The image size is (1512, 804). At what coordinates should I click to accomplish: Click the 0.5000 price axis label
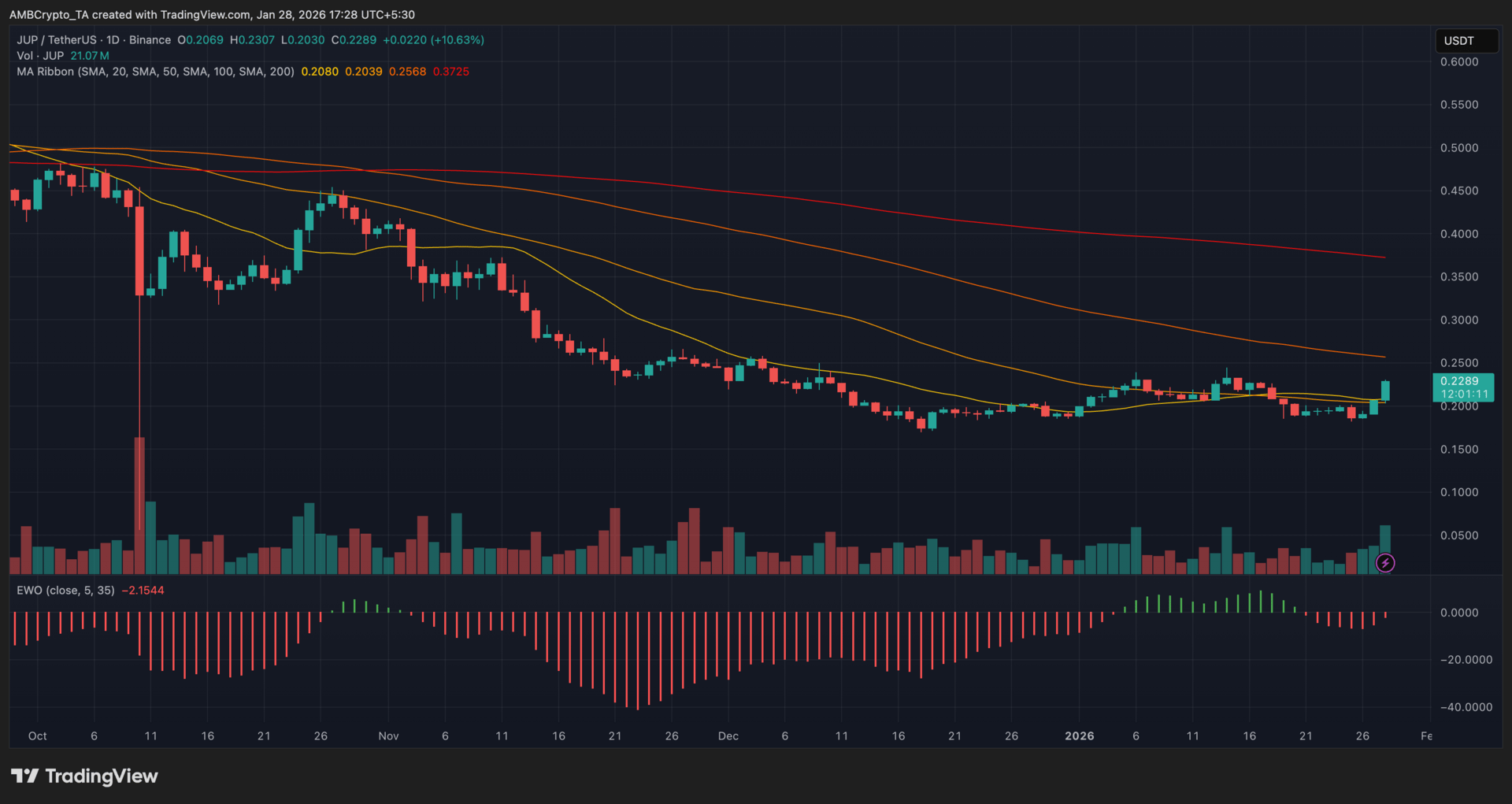tap(1459, 148)
